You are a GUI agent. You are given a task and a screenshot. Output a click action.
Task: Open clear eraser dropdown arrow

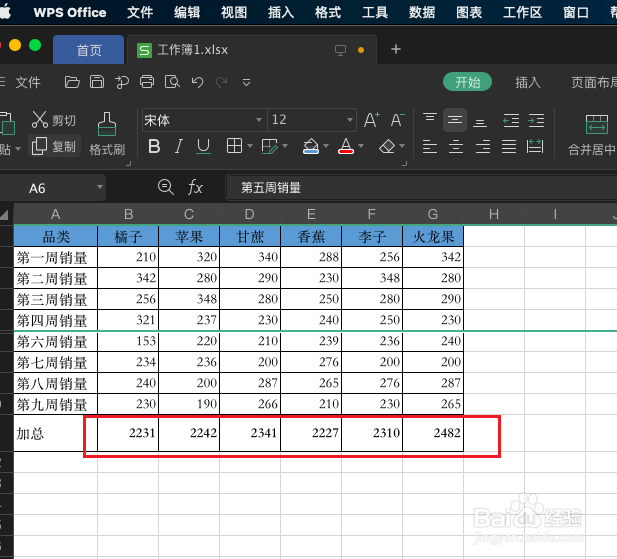coord(402,146)
